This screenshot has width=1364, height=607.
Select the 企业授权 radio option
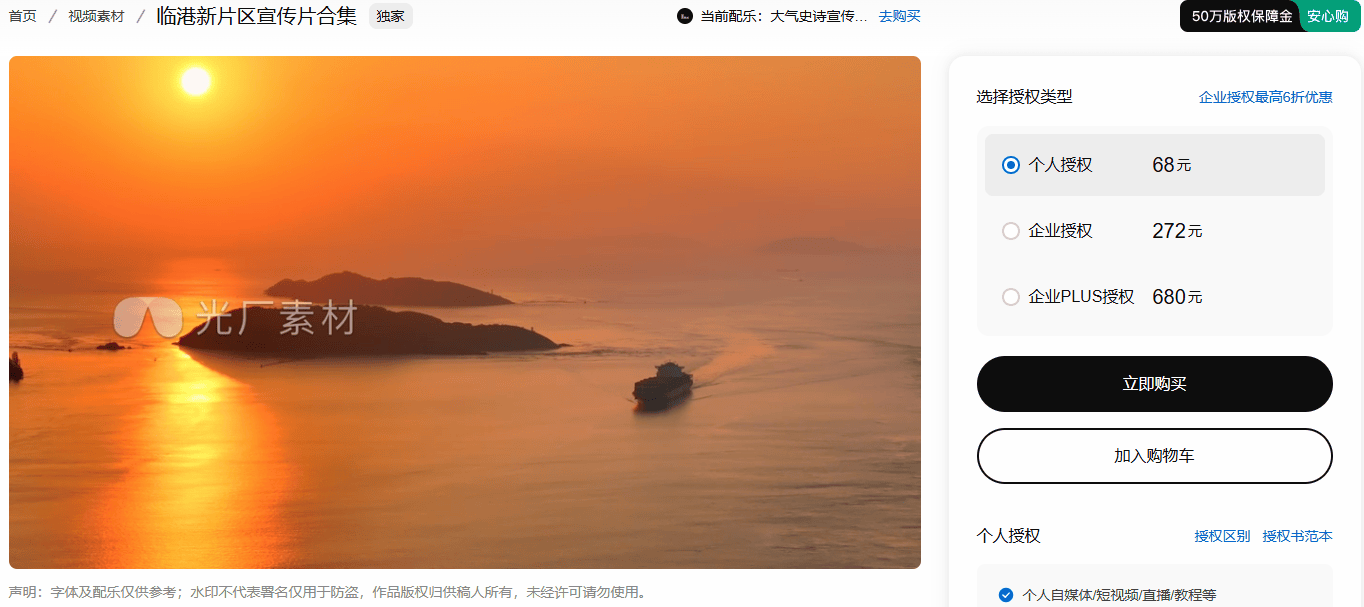coord(1011,231)
